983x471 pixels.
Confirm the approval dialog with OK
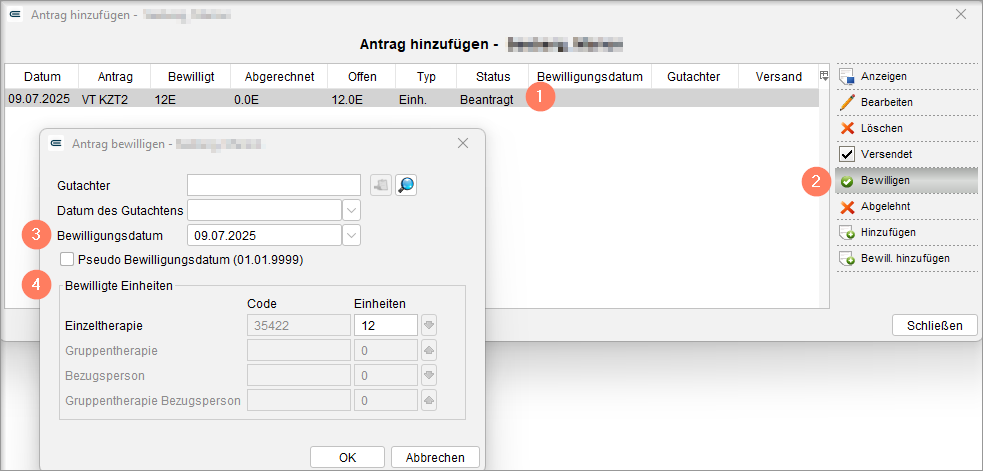coord(347,457)
